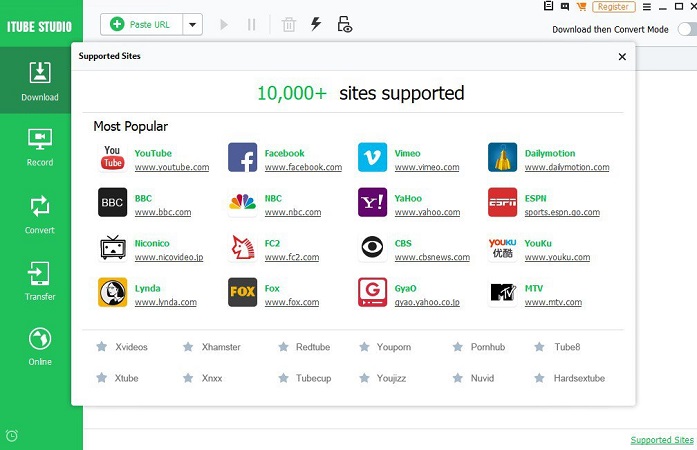Click the NBC peacock icon
697x450 pixels.
(242, 202)
